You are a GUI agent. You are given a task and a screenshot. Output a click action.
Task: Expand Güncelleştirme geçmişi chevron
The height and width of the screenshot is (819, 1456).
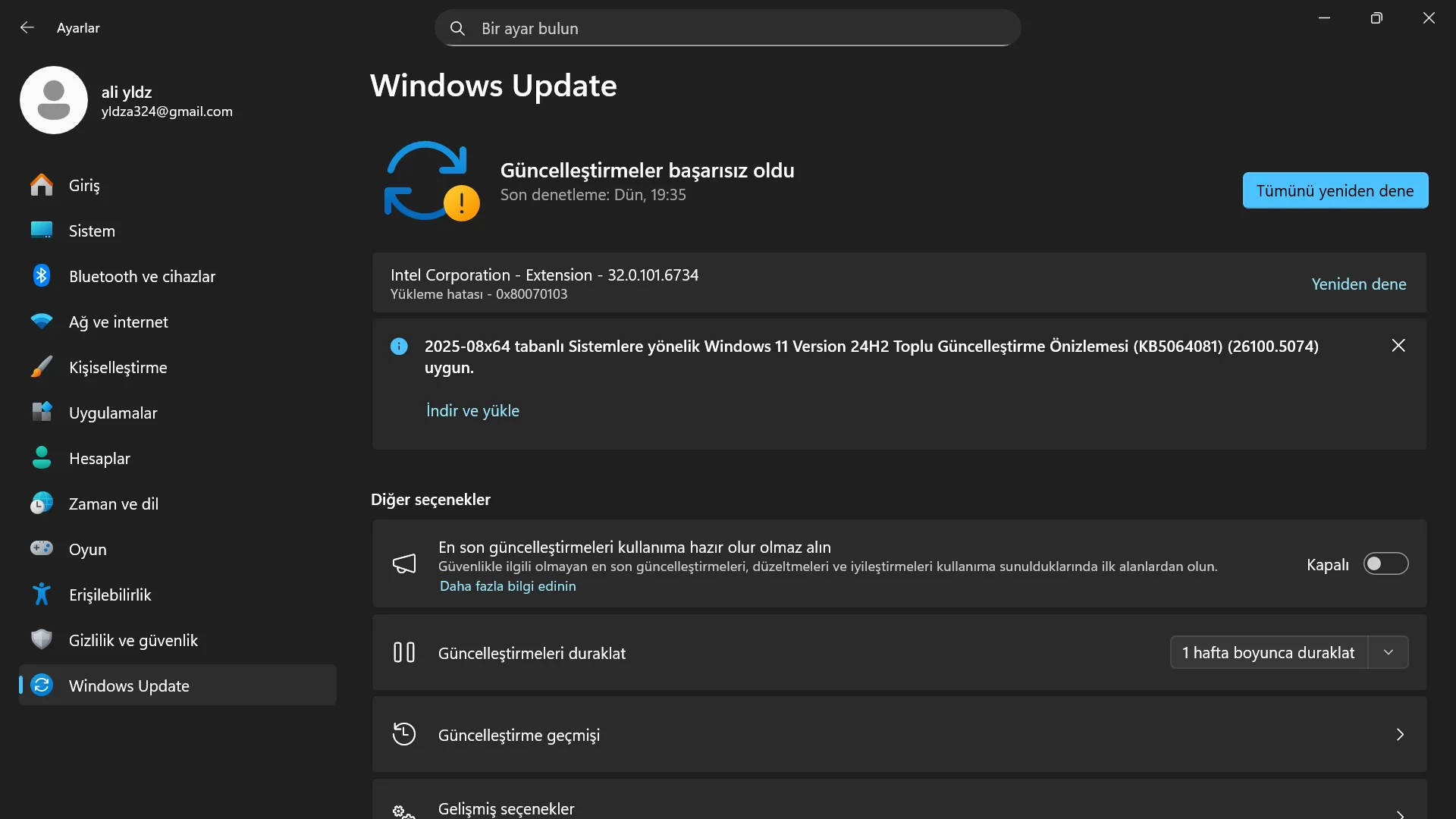[1400, 735]
